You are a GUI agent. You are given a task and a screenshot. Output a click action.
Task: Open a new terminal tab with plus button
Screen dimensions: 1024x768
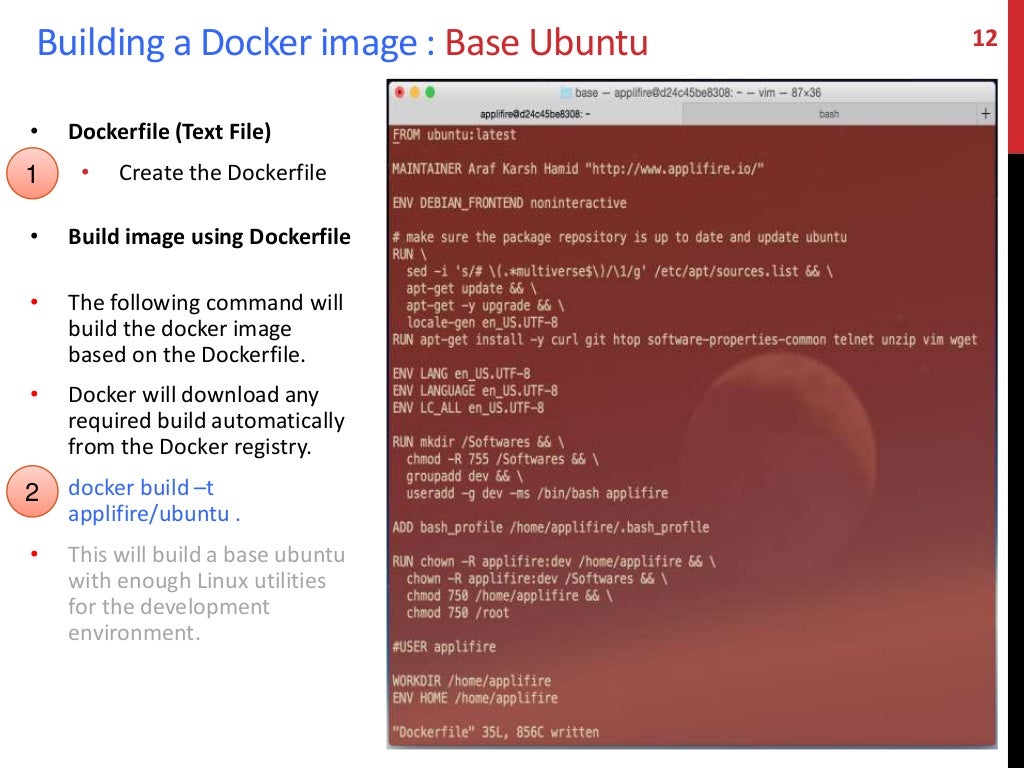985,114
